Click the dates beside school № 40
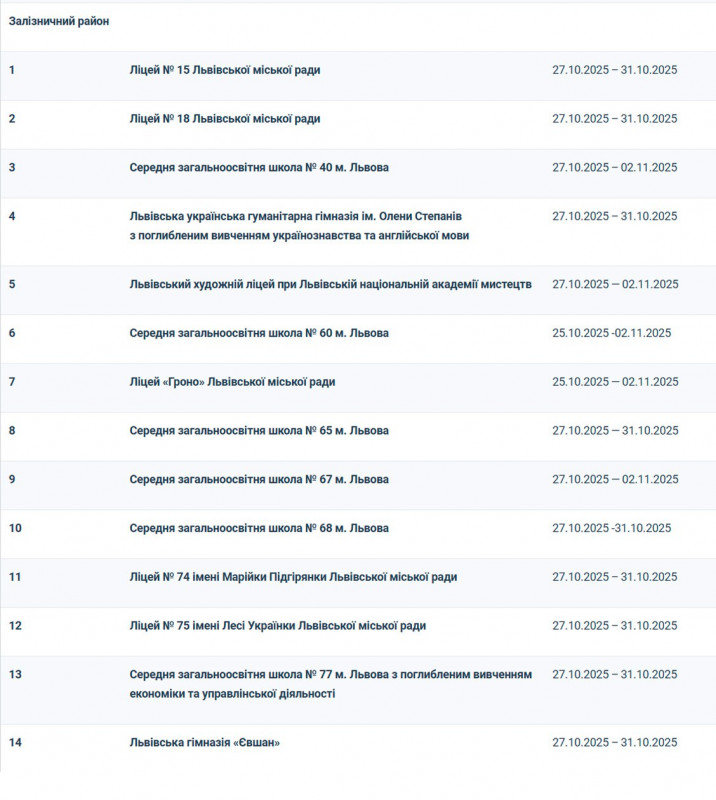 click(x=615, y=168)
